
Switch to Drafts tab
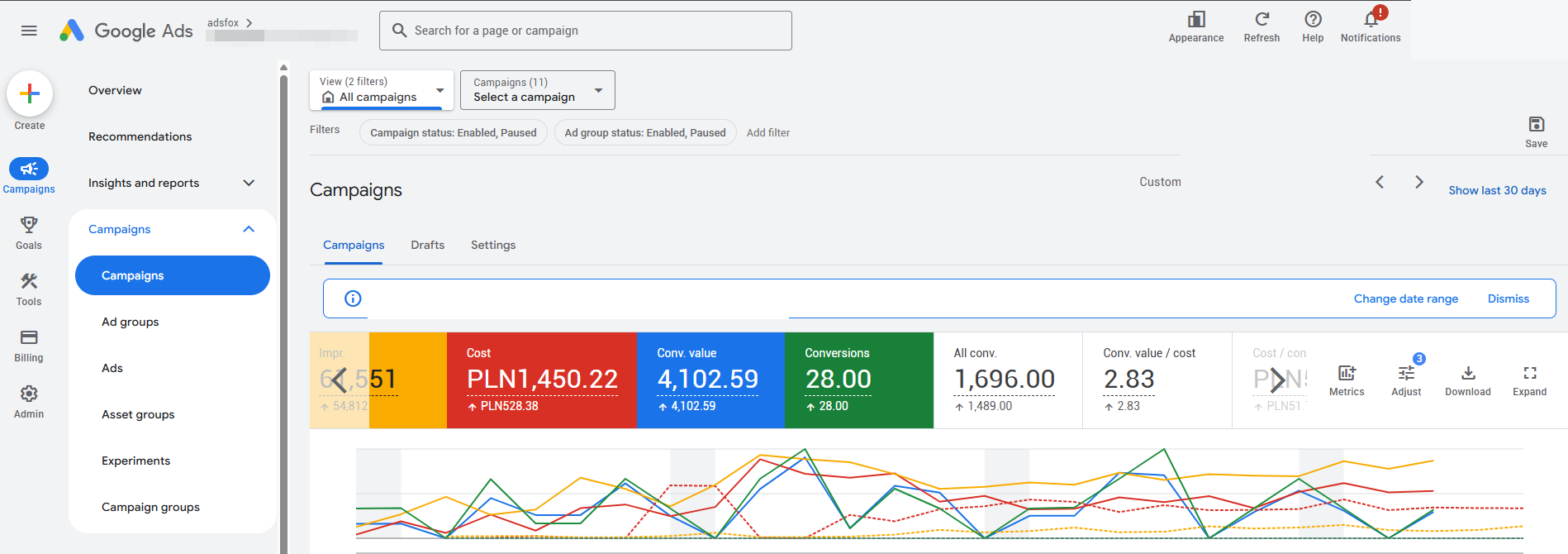(428, 245)
